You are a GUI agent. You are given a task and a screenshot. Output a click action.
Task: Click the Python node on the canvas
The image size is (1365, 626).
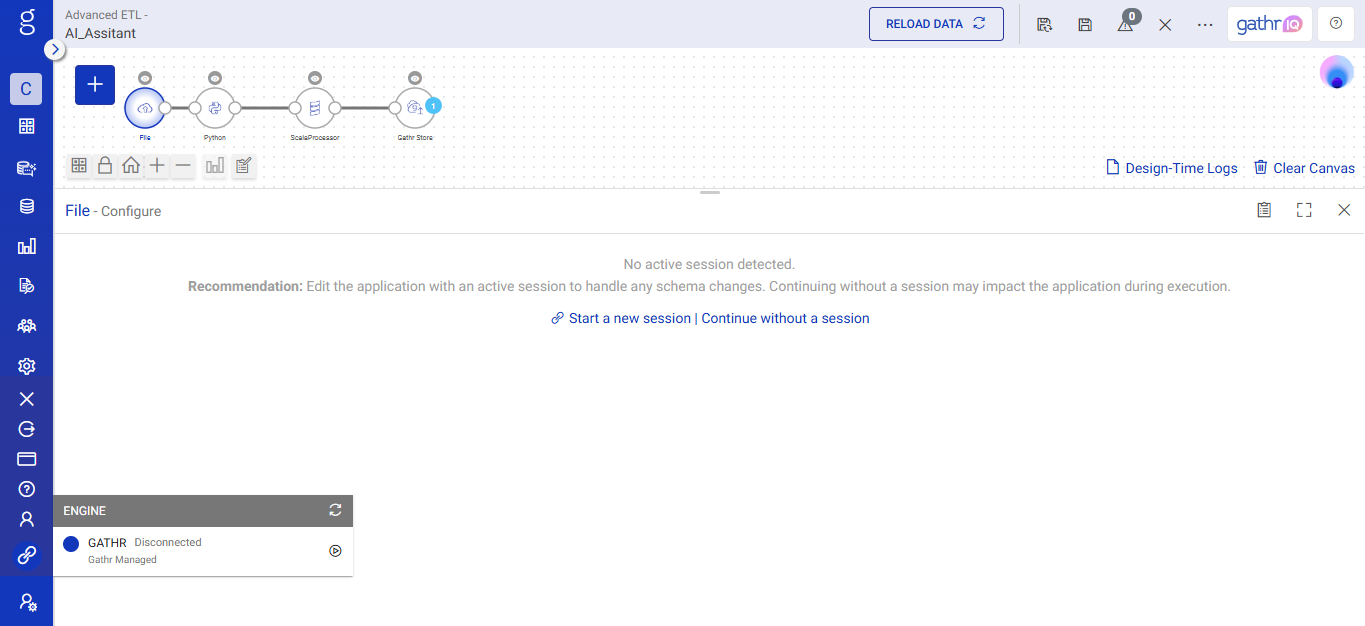pos(214,108)
